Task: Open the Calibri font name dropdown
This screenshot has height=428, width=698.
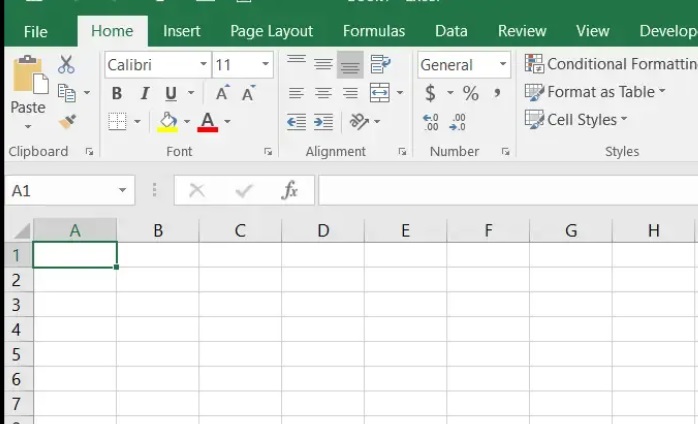Action: [203, 64]
